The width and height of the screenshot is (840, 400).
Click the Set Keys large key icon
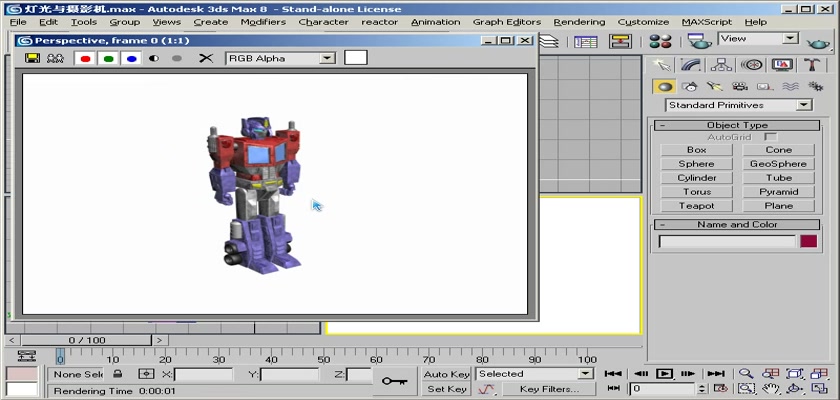coord(394,381)
